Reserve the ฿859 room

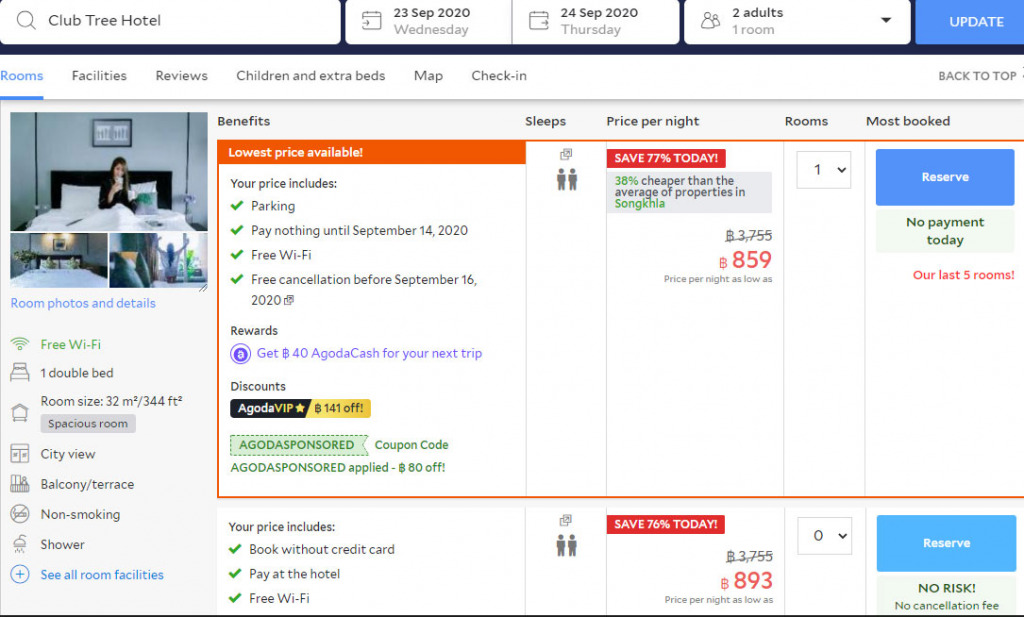click(944, 177)
